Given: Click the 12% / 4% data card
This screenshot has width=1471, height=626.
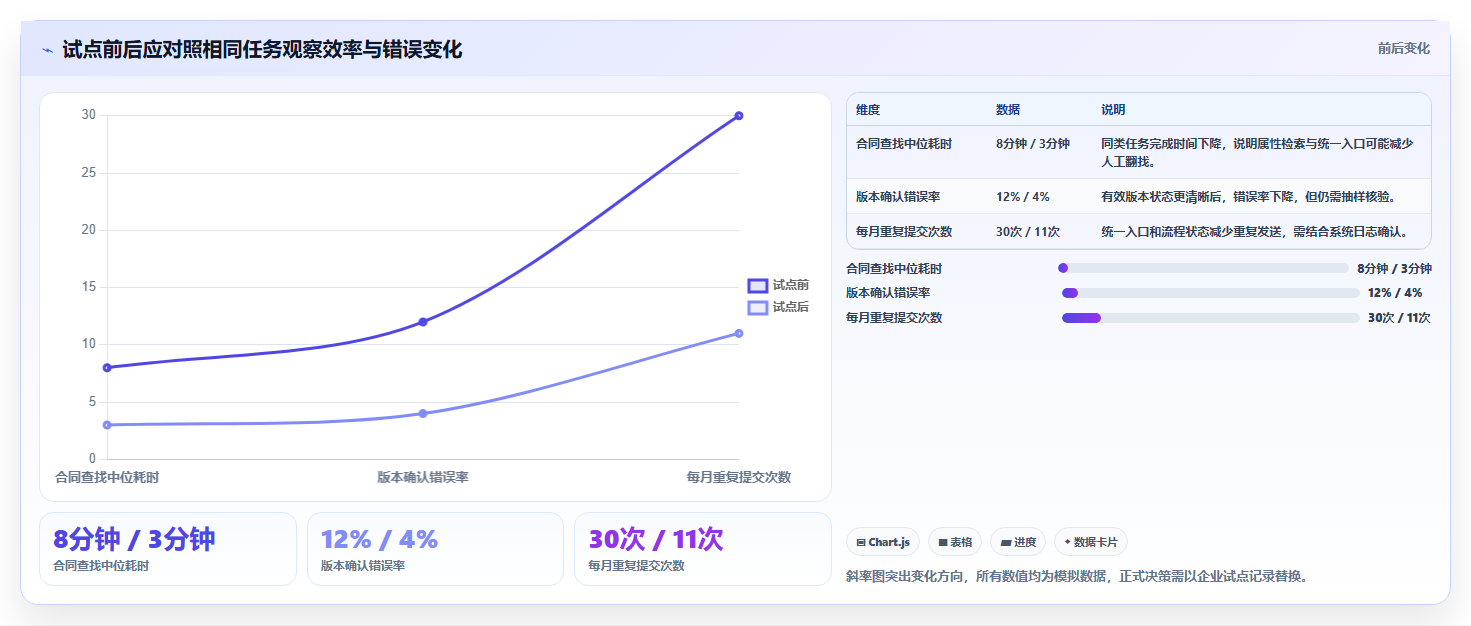Looking at the screenshot, I should point(436,549).
